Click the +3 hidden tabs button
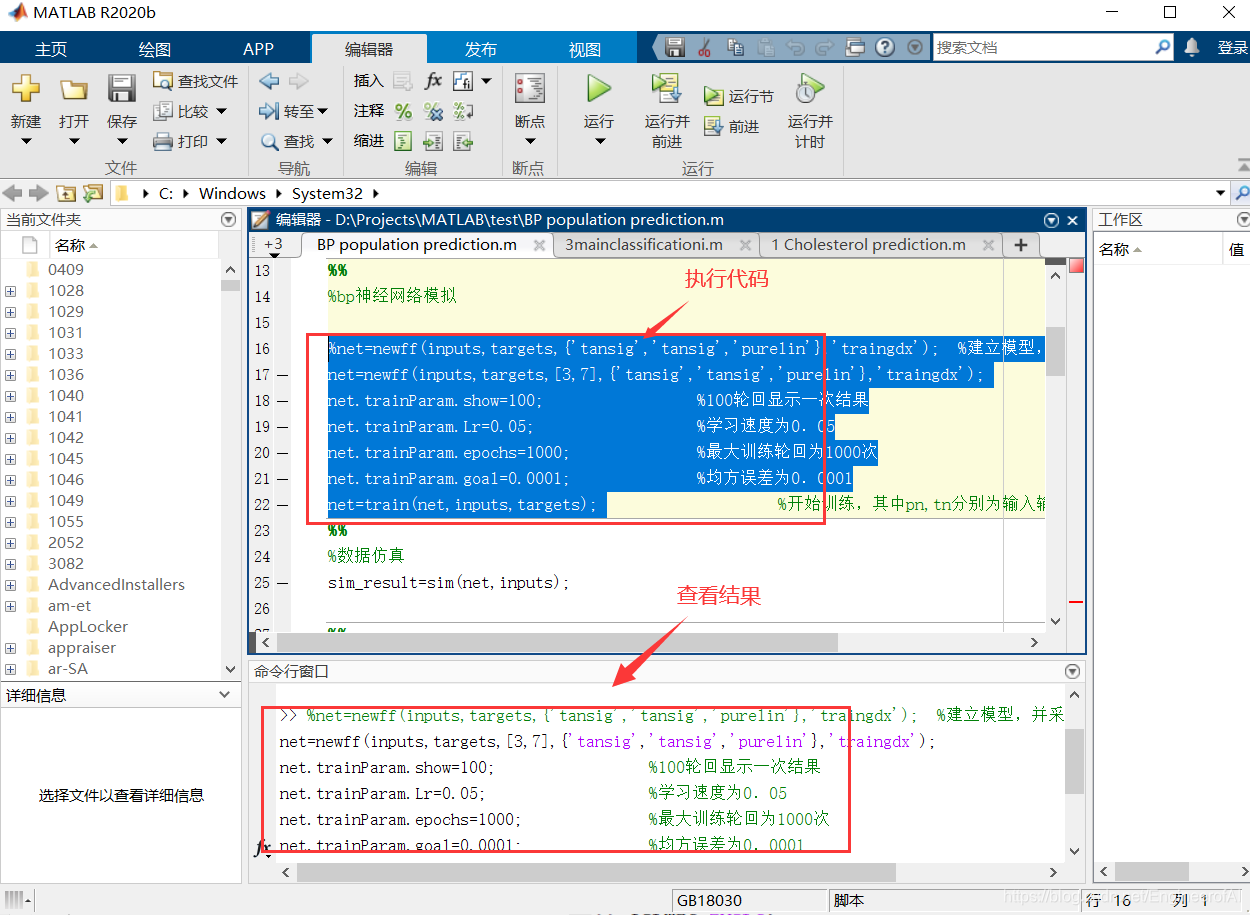Screen dimensions: 1250x915 pos(272,244)
